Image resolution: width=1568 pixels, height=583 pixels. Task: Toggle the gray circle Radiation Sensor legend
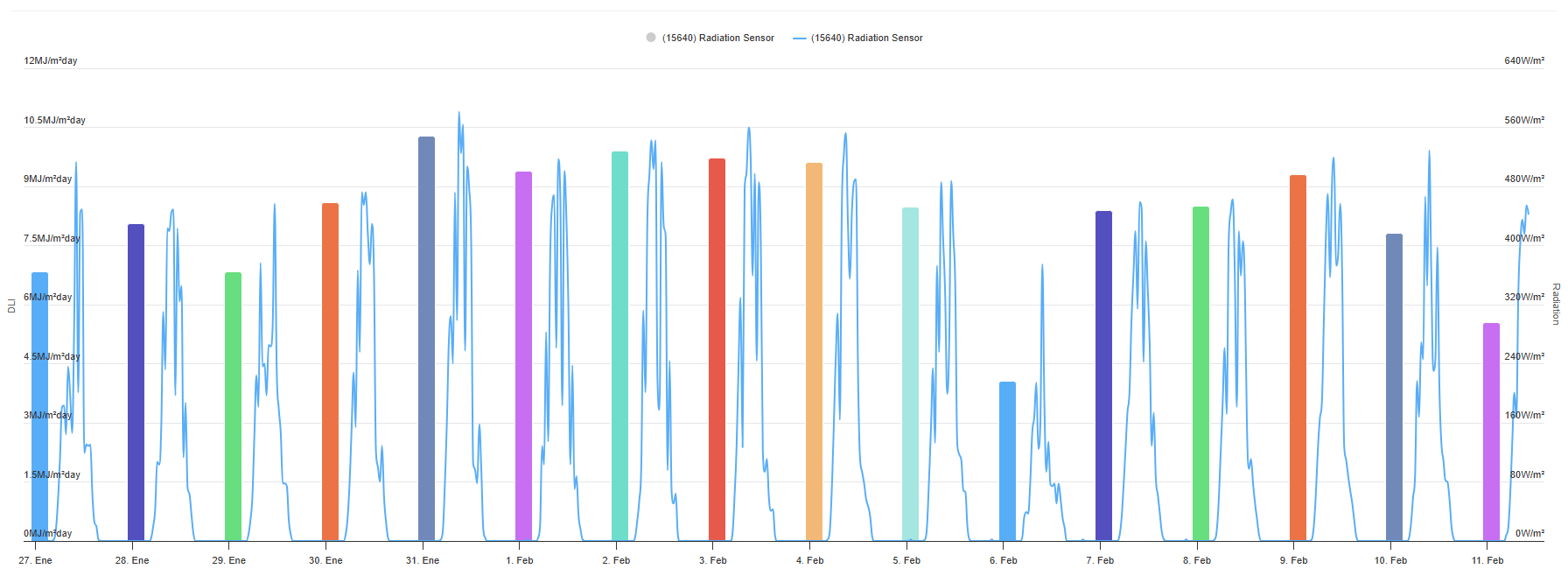click(710, 38)
